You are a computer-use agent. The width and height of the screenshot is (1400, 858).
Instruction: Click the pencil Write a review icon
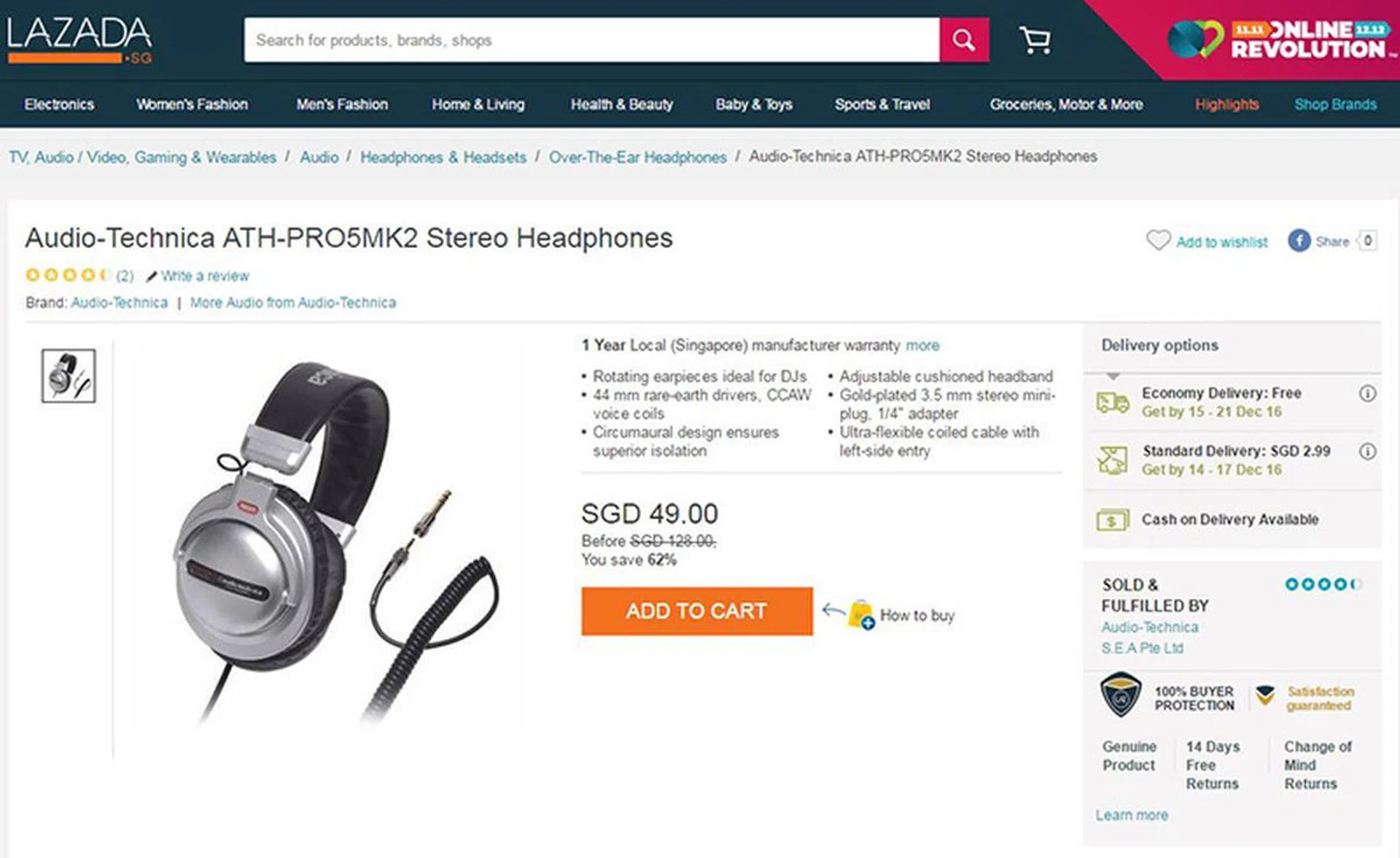click(x=152, y=277)
